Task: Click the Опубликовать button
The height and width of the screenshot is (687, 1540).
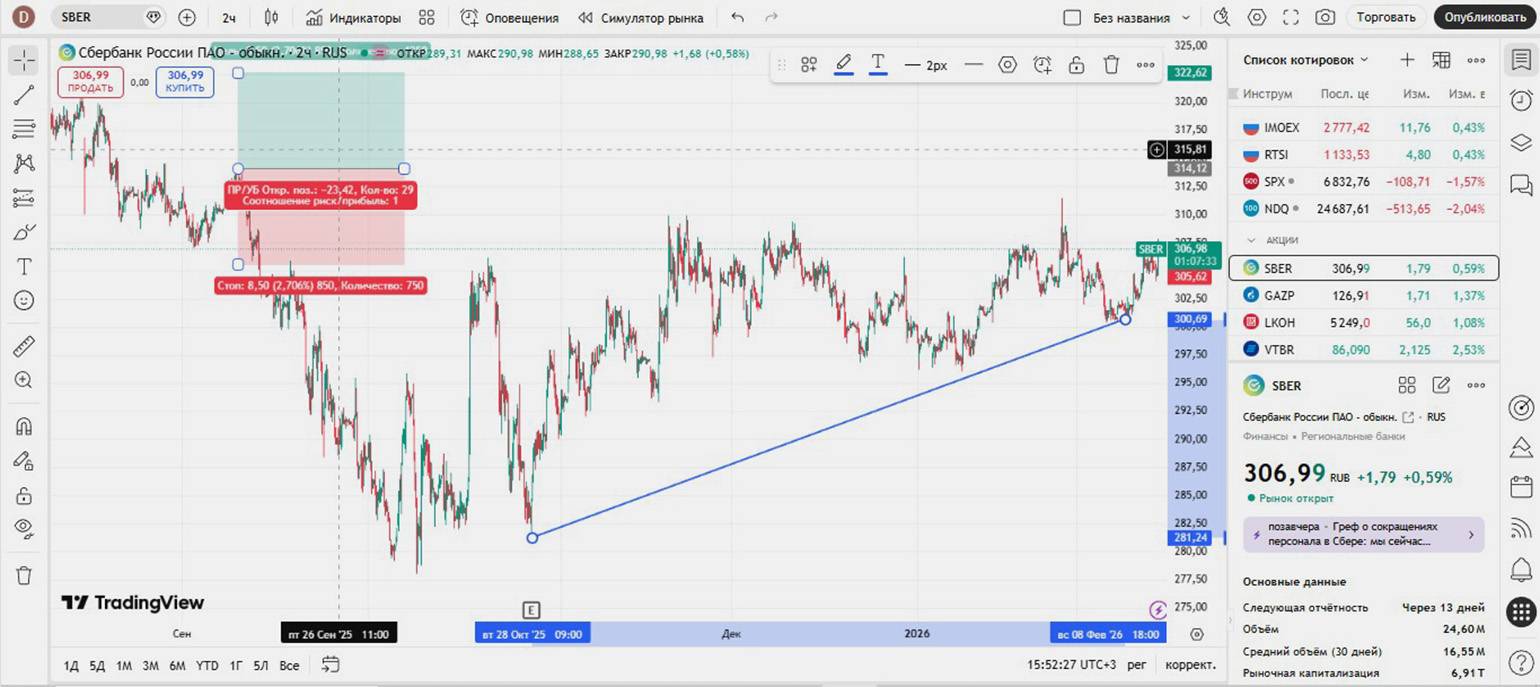Action: tap(1485, 17)
